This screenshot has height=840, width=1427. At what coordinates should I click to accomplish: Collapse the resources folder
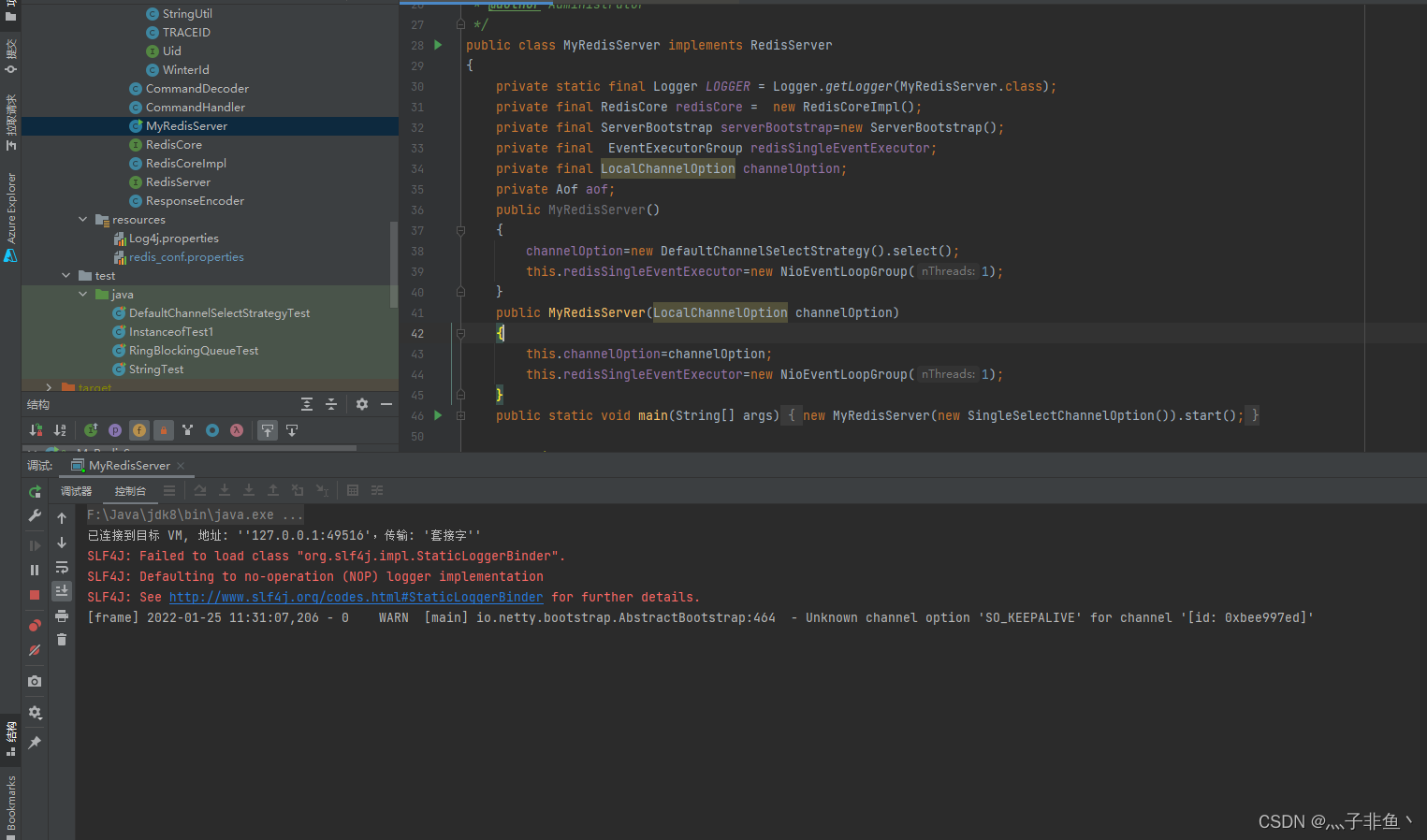pyautogui.click(x=83, y=219)
